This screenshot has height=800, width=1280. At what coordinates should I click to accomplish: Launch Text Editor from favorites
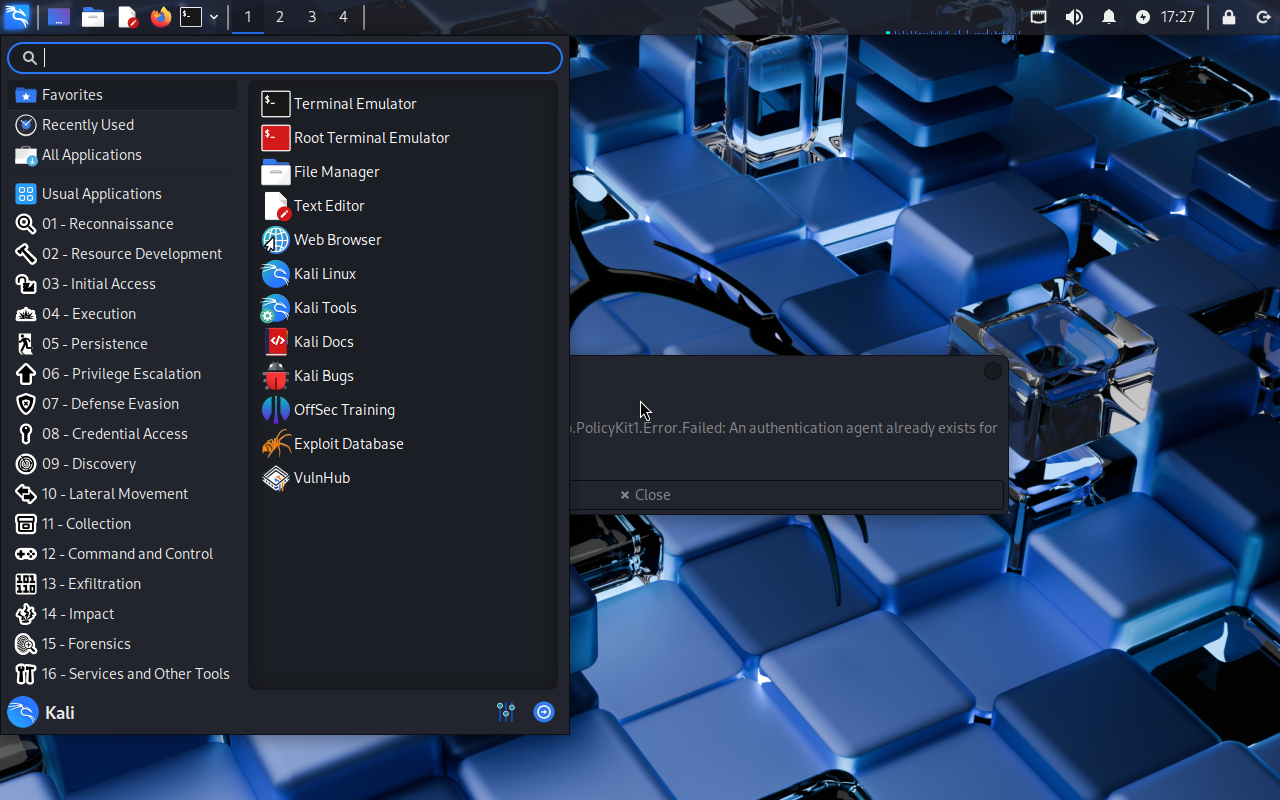pos(402,206)
